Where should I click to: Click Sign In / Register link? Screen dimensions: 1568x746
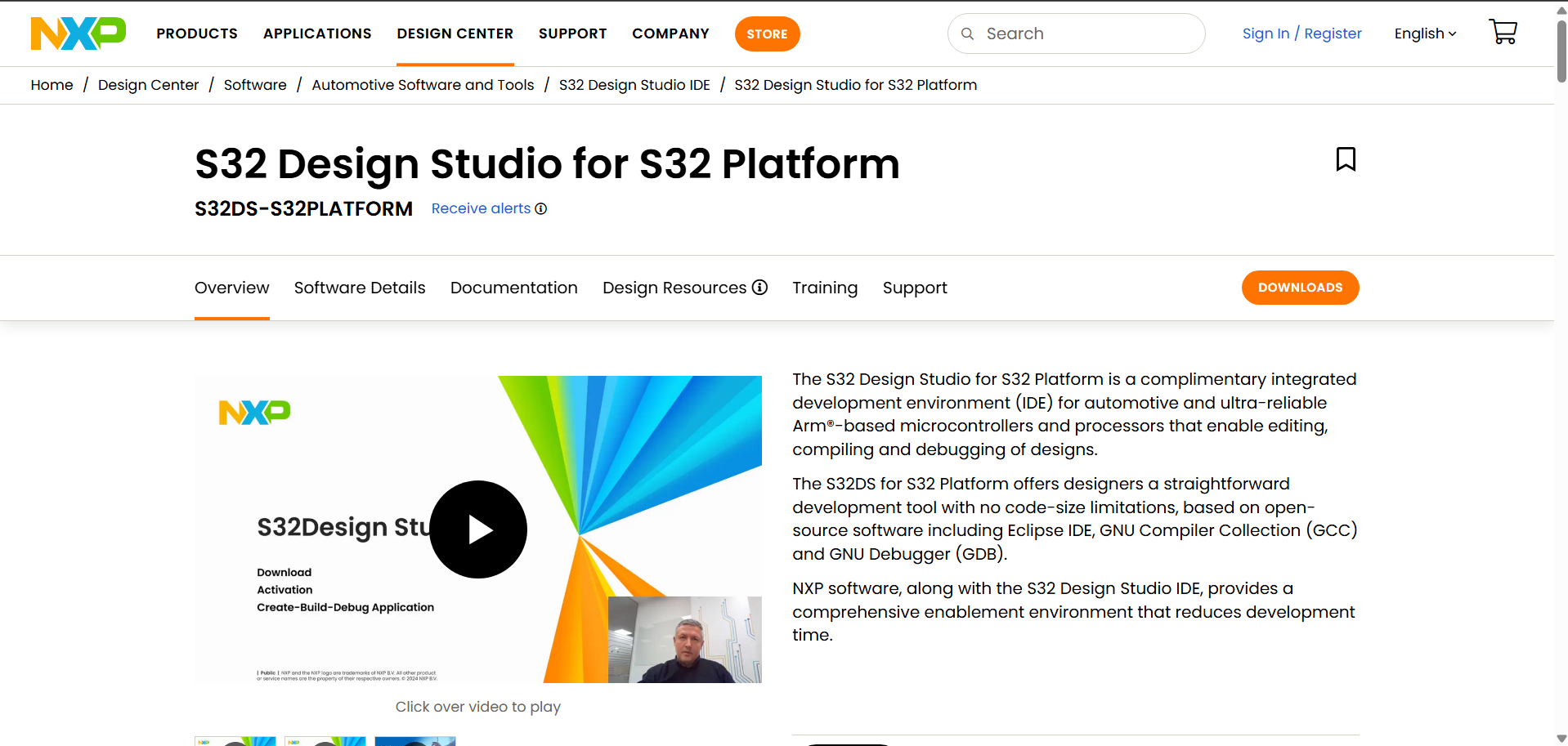tap(1301, 34)
